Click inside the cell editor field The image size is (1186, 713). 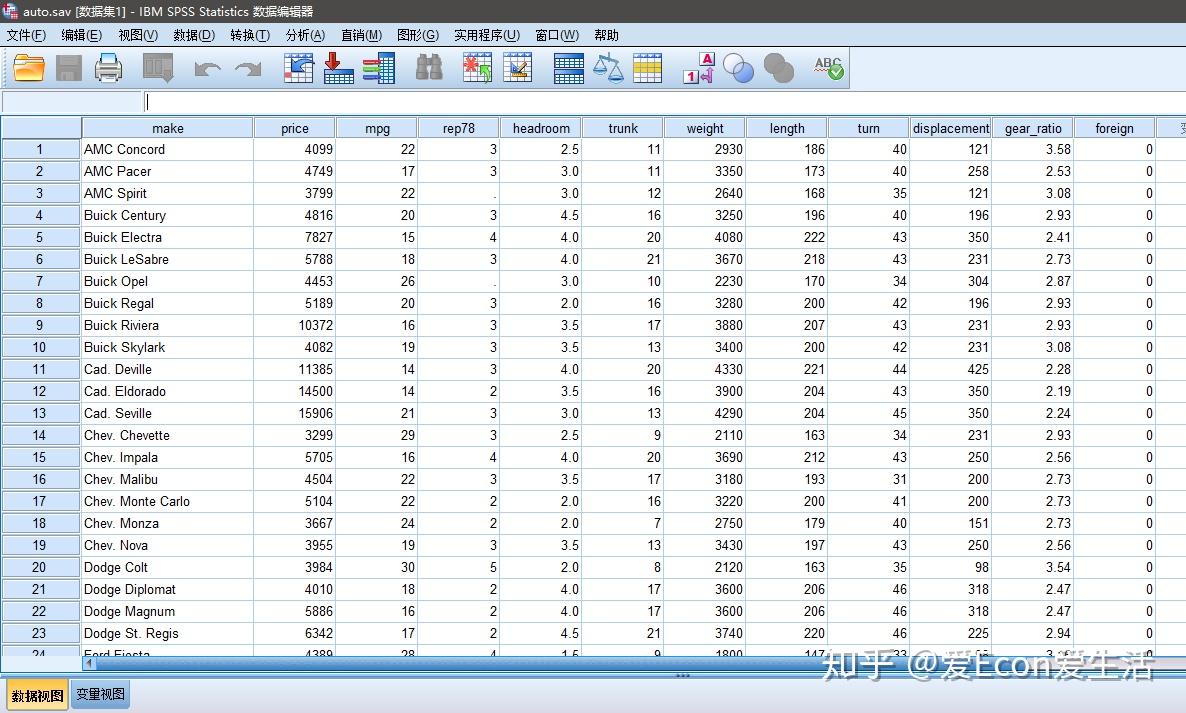(x=400, y=101)
